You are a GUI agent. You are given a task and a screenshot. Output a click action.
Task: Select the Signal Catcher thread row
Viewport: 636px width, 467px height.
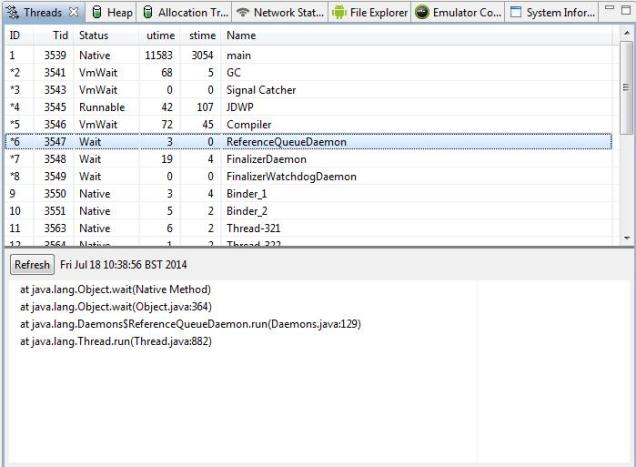point(308,90)
